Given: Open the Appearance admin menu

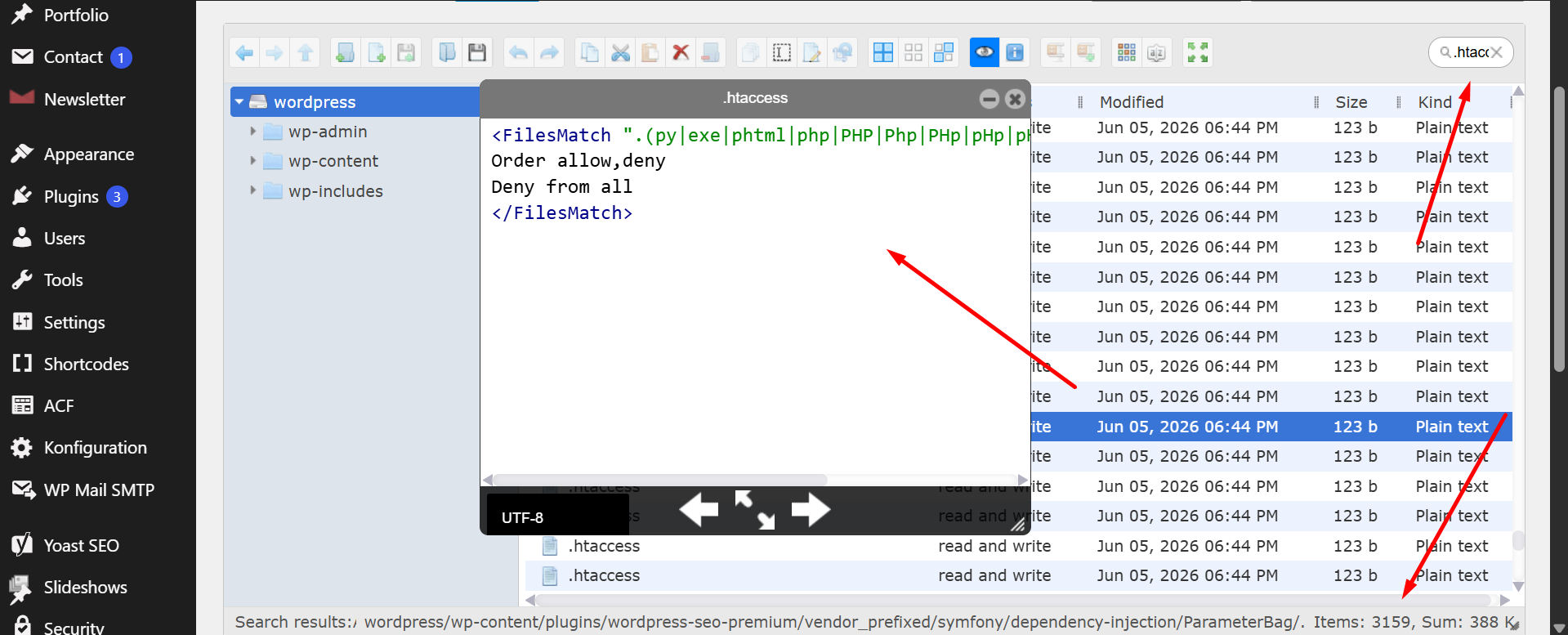Looking at the screenshot, I should point(88,154).
